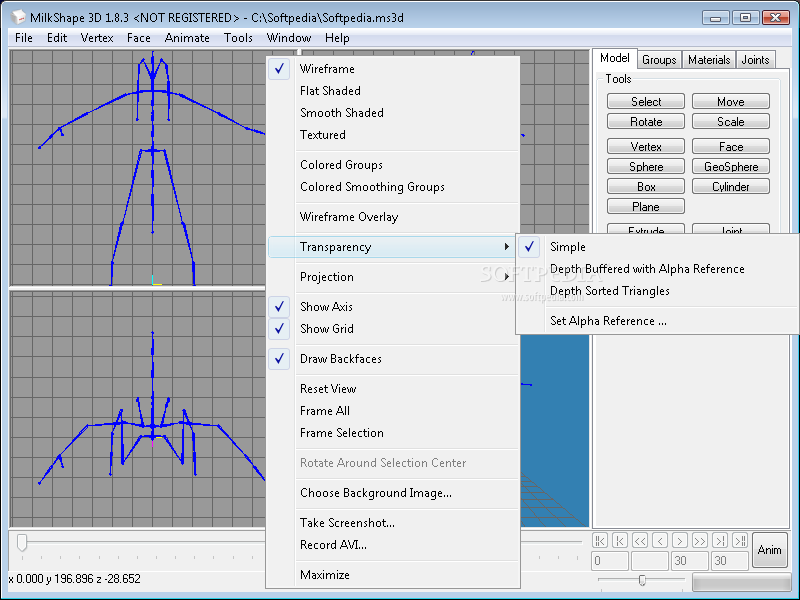Expand the Transparency submenu arrow
Screen dimensions: 800x600
pyautogui.click(x=506, y=247)
